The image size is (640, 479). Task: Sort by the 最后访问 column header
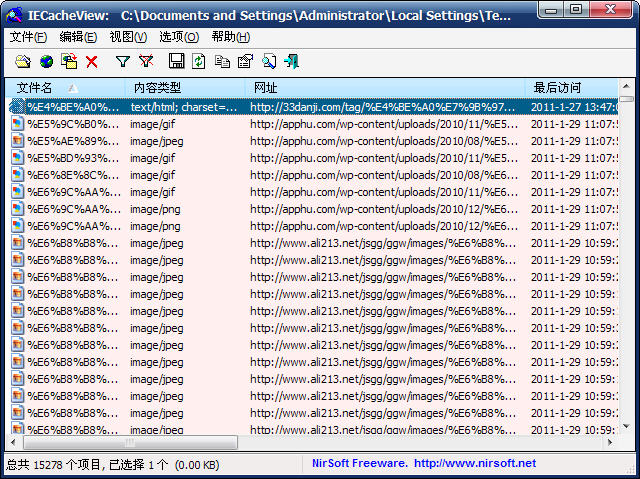(x=571, y=87)
